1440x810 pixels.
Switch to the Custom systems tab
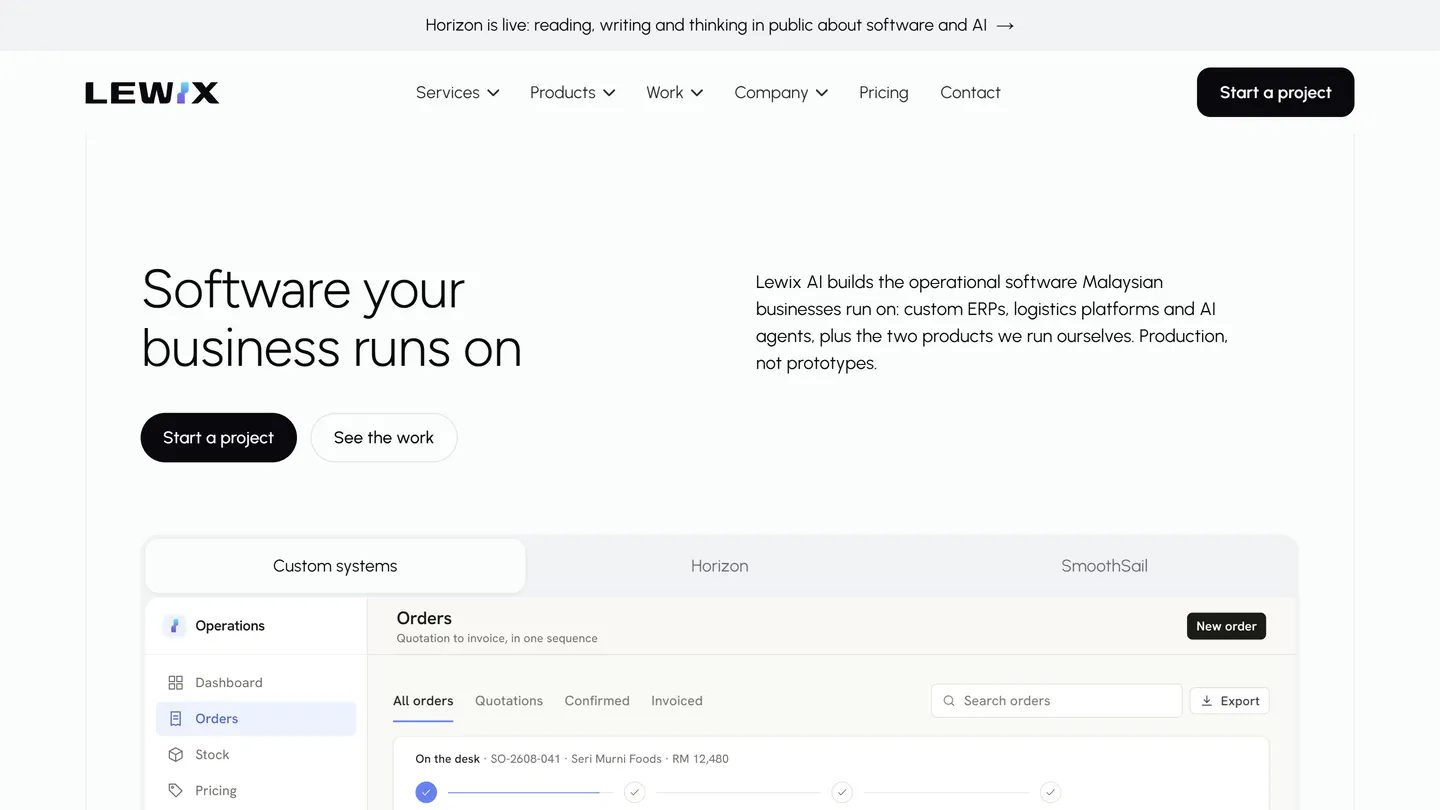pos(335,566)
